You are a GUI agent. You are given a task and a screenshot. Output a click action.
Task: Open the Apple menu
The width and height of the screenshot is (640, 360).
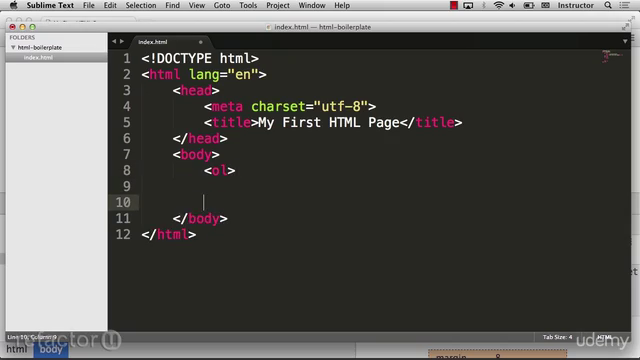point(13,5)
